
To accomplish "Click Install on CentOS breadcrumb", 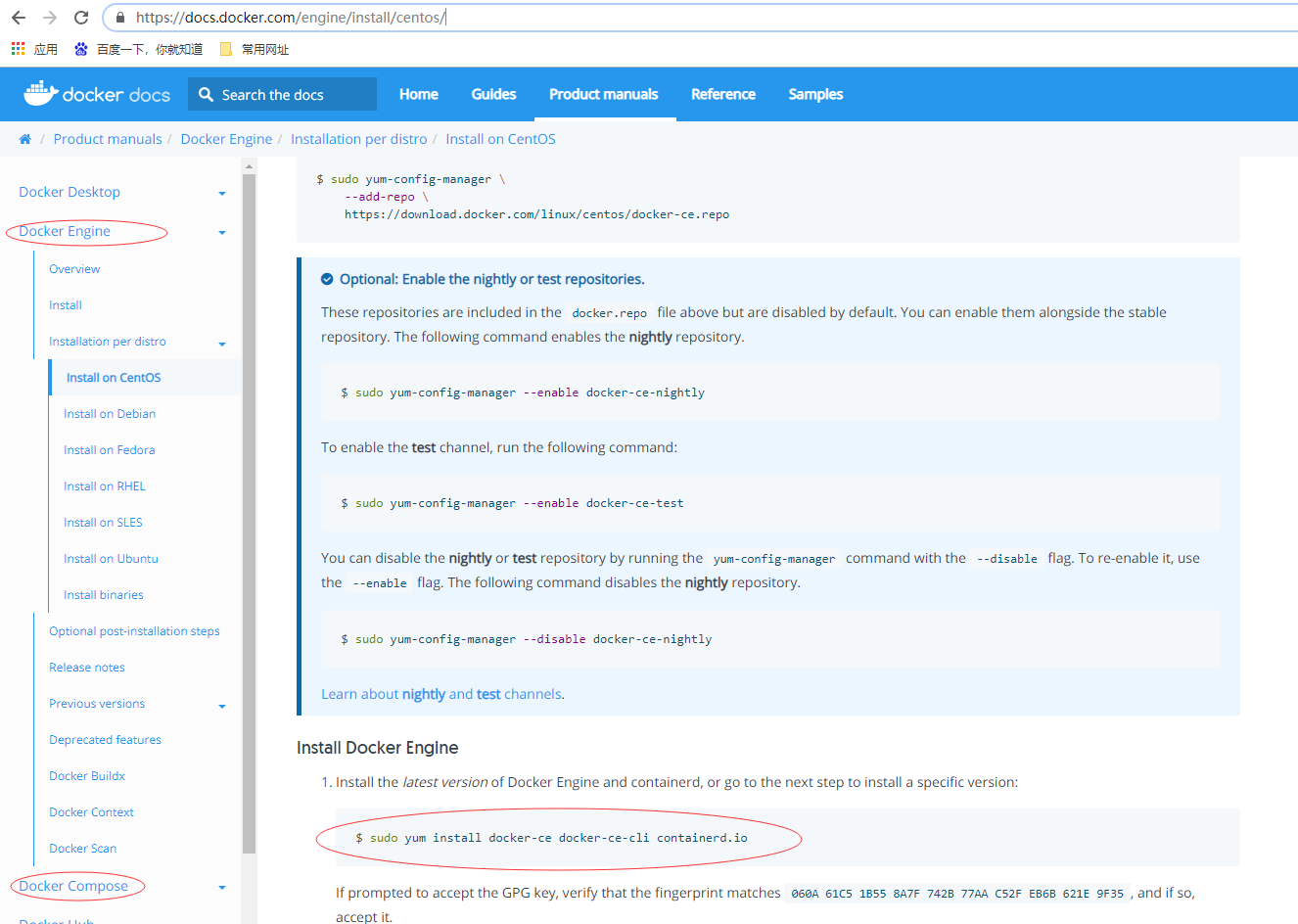I will (500, 139).
